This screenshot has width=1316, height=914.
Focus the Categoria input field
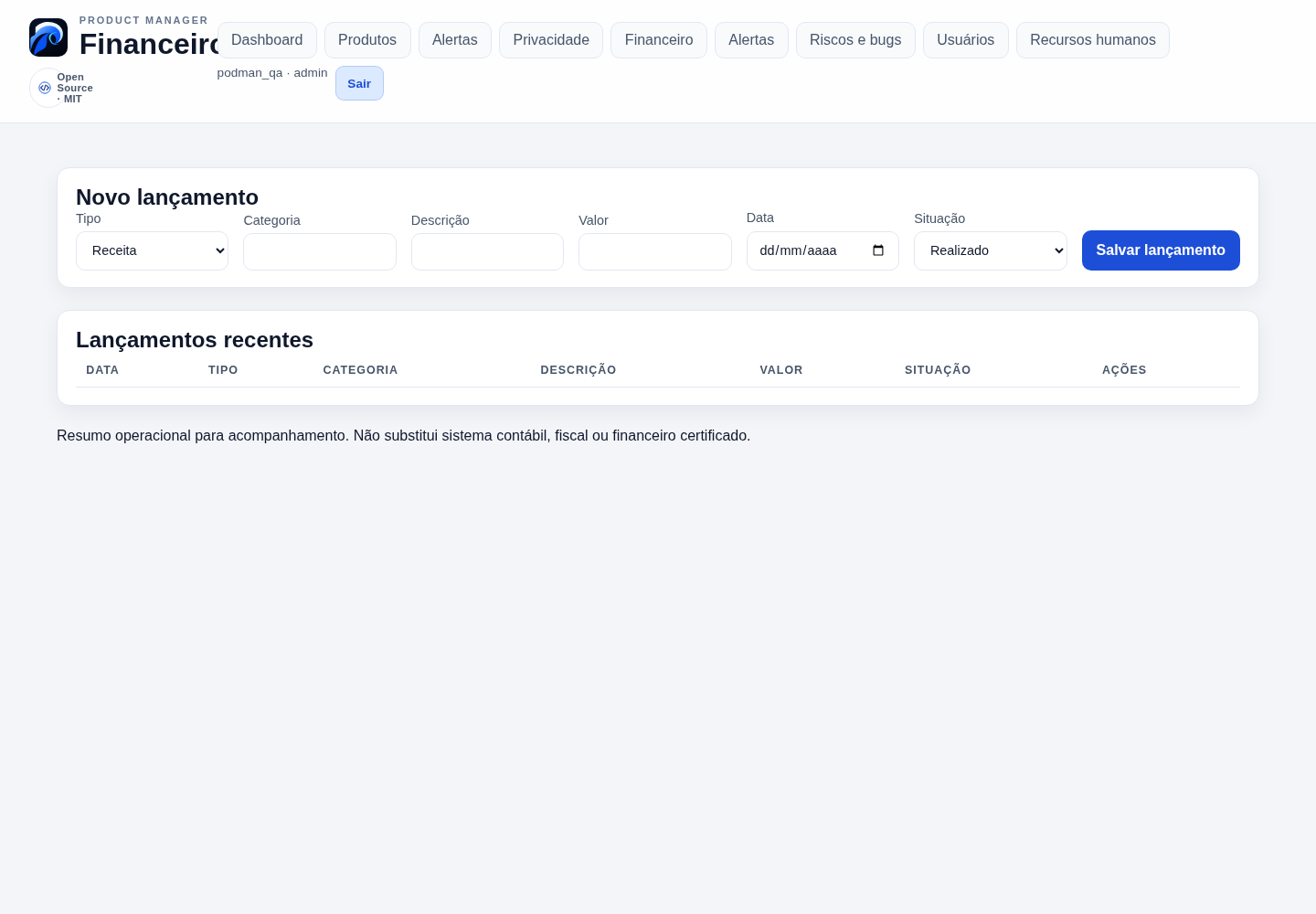320,251
